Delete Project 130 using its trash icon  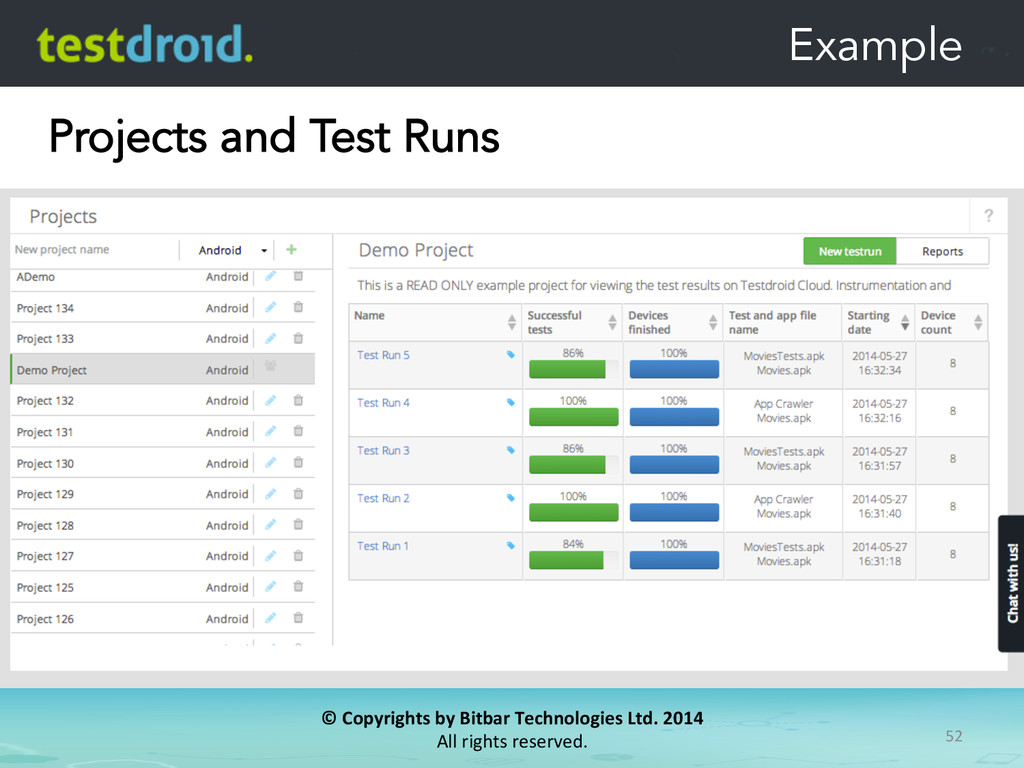click(298, 463)
